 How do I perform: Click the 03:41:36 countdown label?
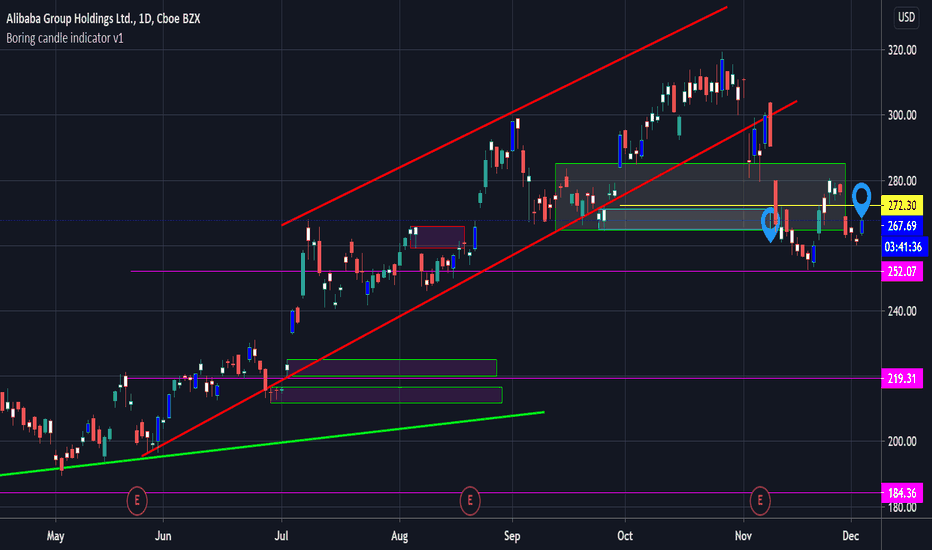tap(903, 247)
